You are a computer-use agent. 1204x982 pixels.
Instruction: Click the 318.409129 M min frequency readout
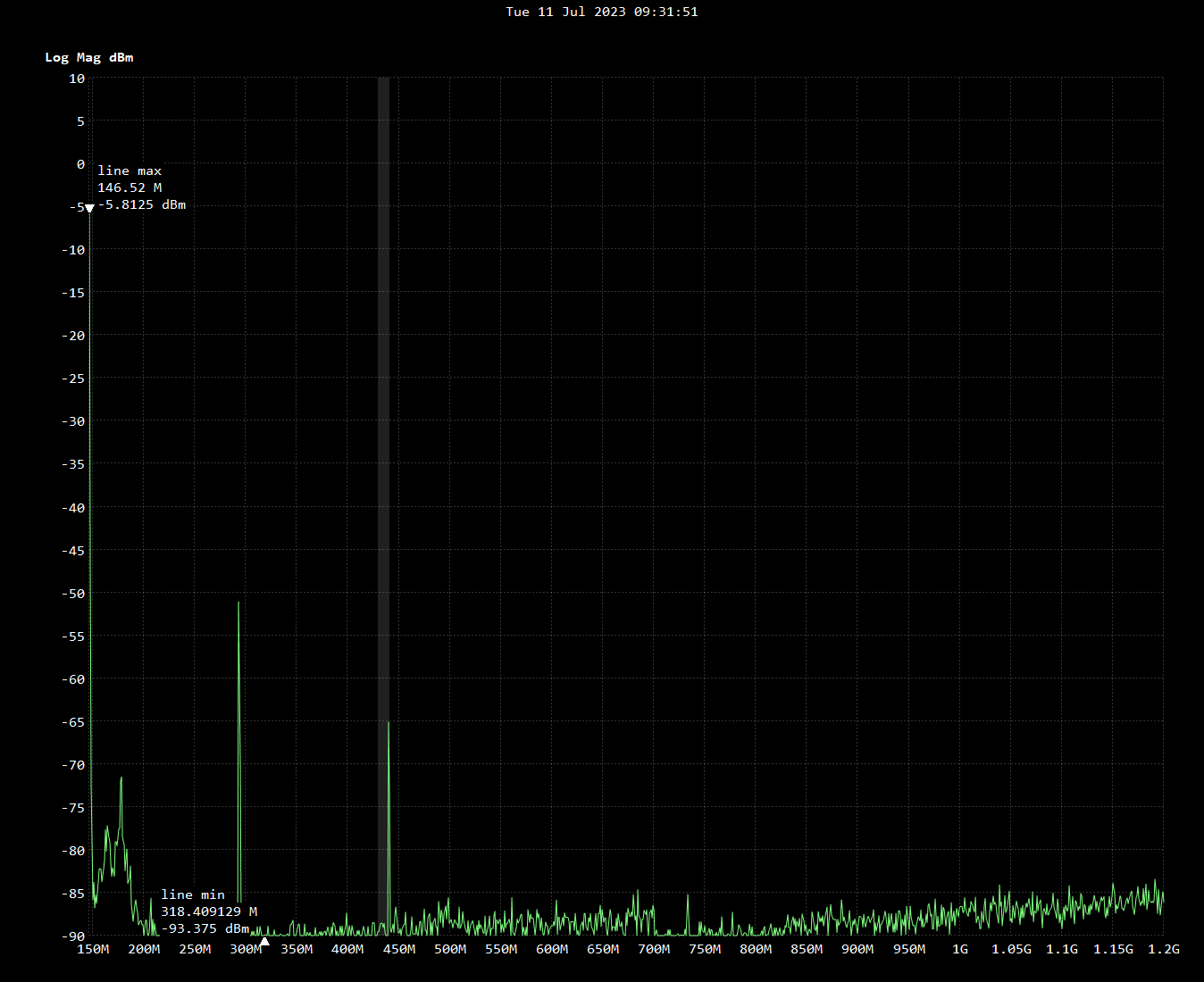209,911
